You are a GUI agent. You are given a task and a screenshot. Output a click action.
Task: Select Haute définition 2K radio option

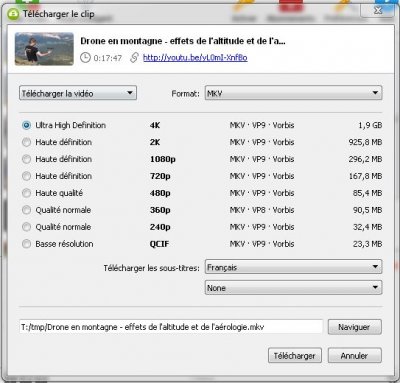[26, 142]
